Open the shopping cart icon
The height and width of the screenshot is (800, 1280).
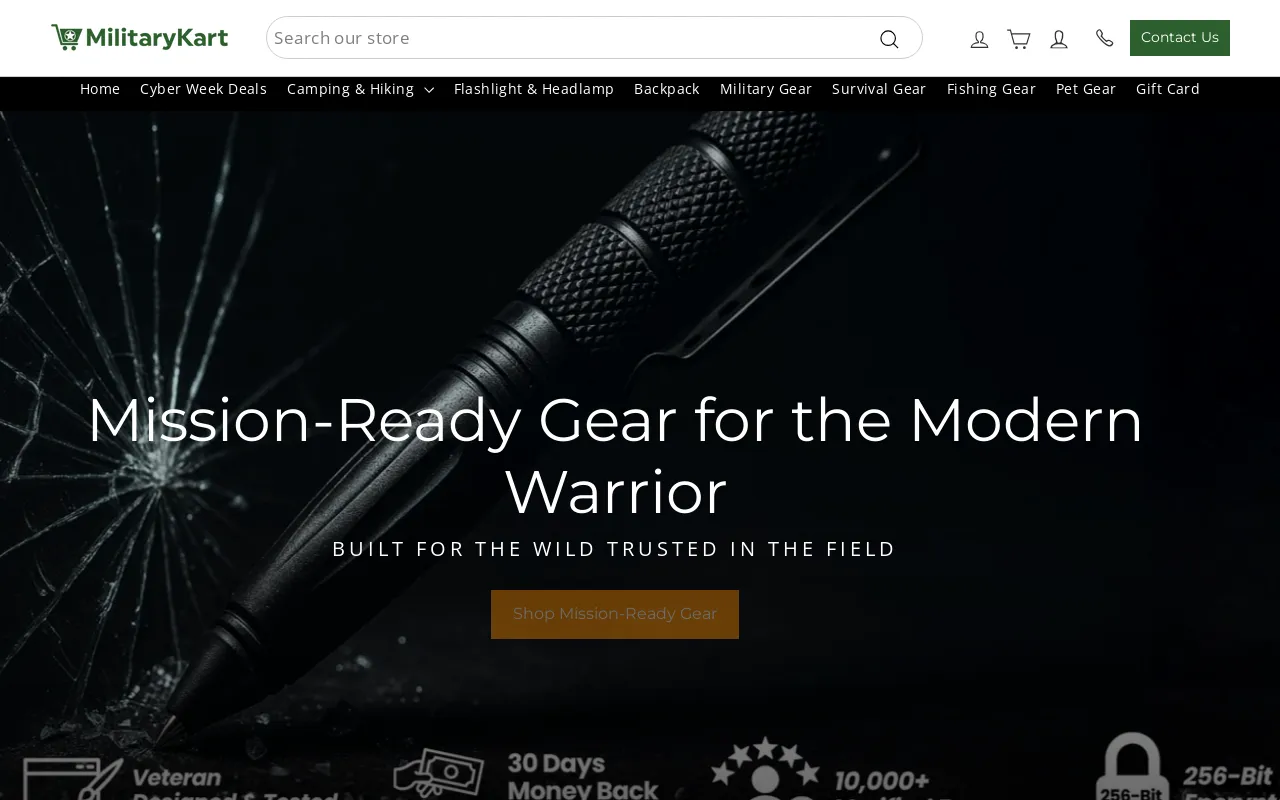(x=1019, y=39)
